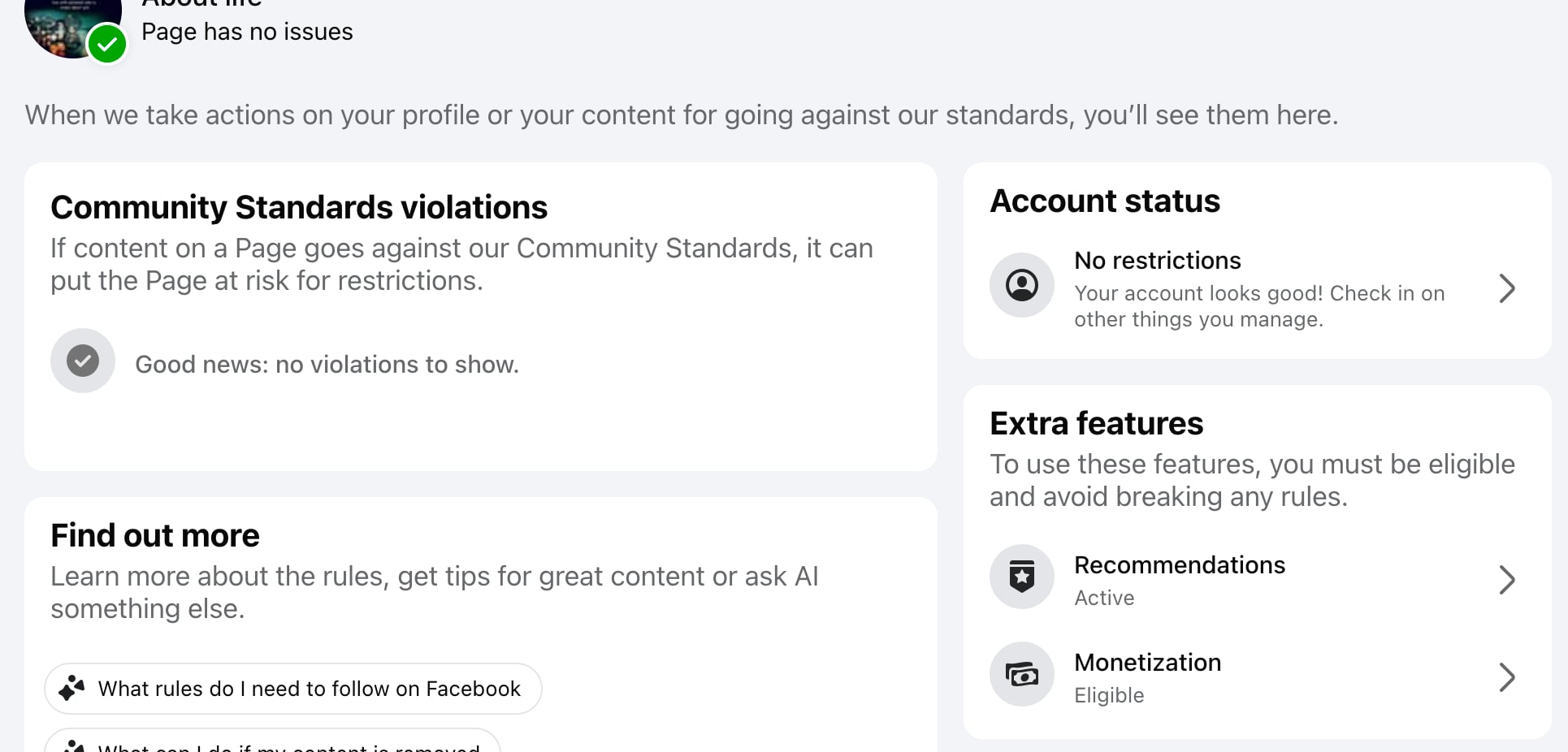
Task: Click the green checkmark status badge
Action: click(107, 44)
